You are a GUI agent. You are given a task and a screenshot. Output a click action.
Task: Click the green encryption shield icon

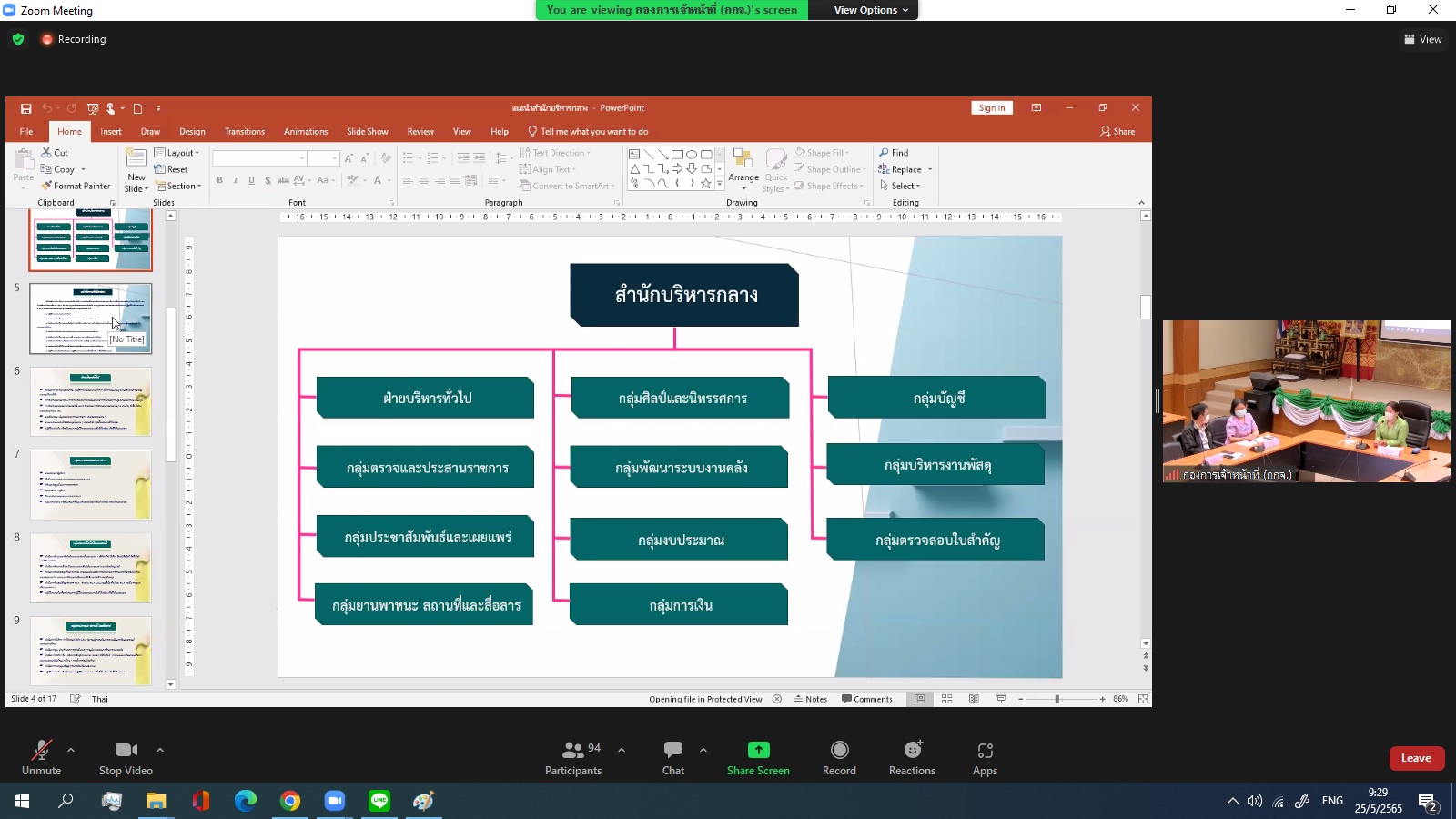pos(18,39)
